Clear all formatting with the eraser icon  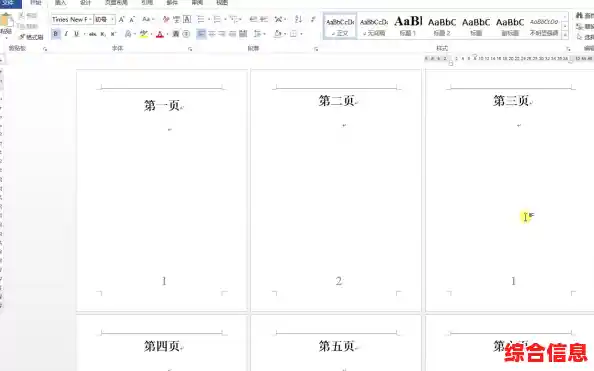166,19
